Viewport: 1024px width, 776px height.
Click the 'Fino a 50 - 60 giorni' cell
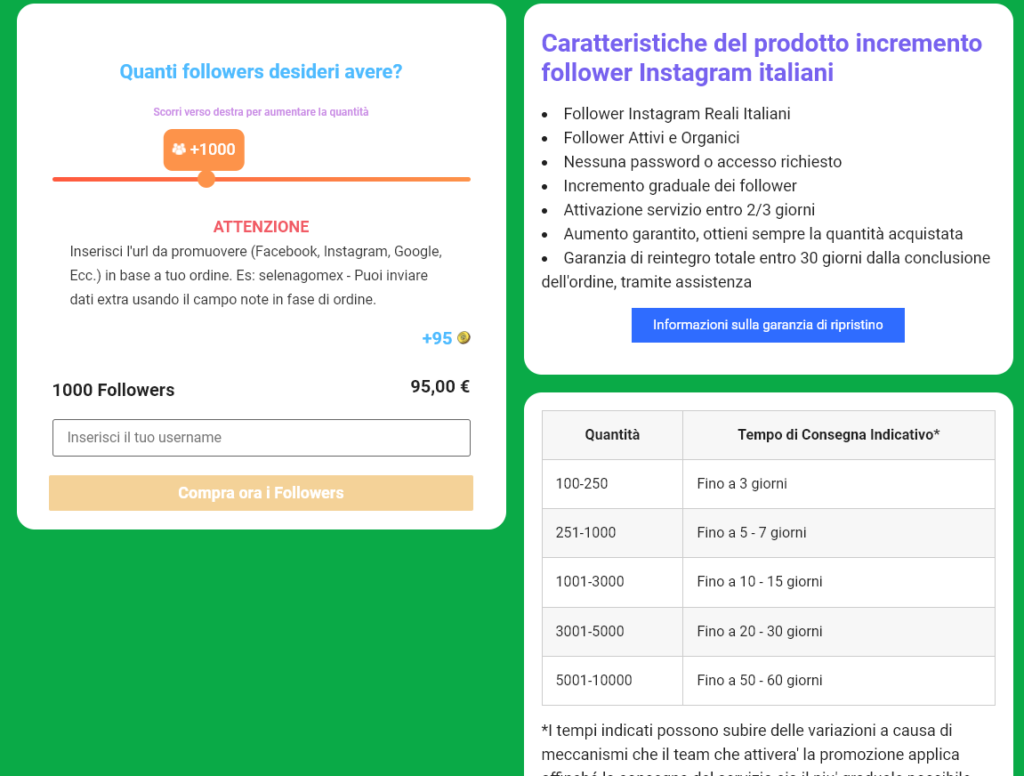point(760,680)
